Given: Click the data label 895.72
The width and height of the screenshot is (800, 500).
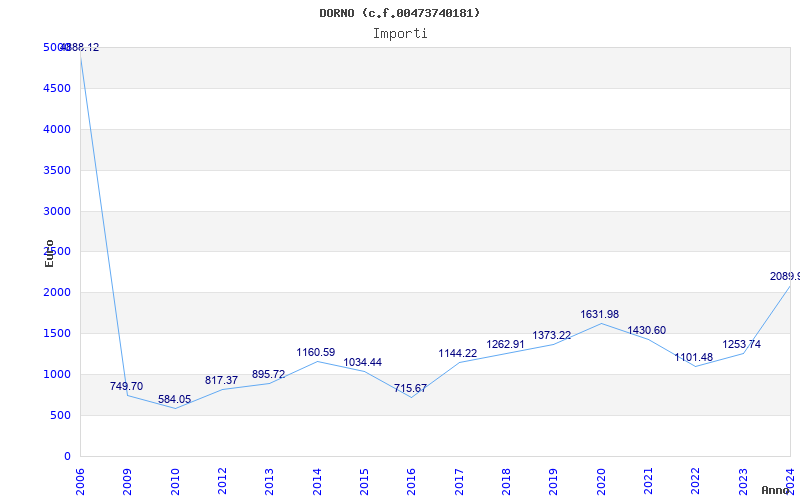Looking at the screenshot, I should 268,374.
